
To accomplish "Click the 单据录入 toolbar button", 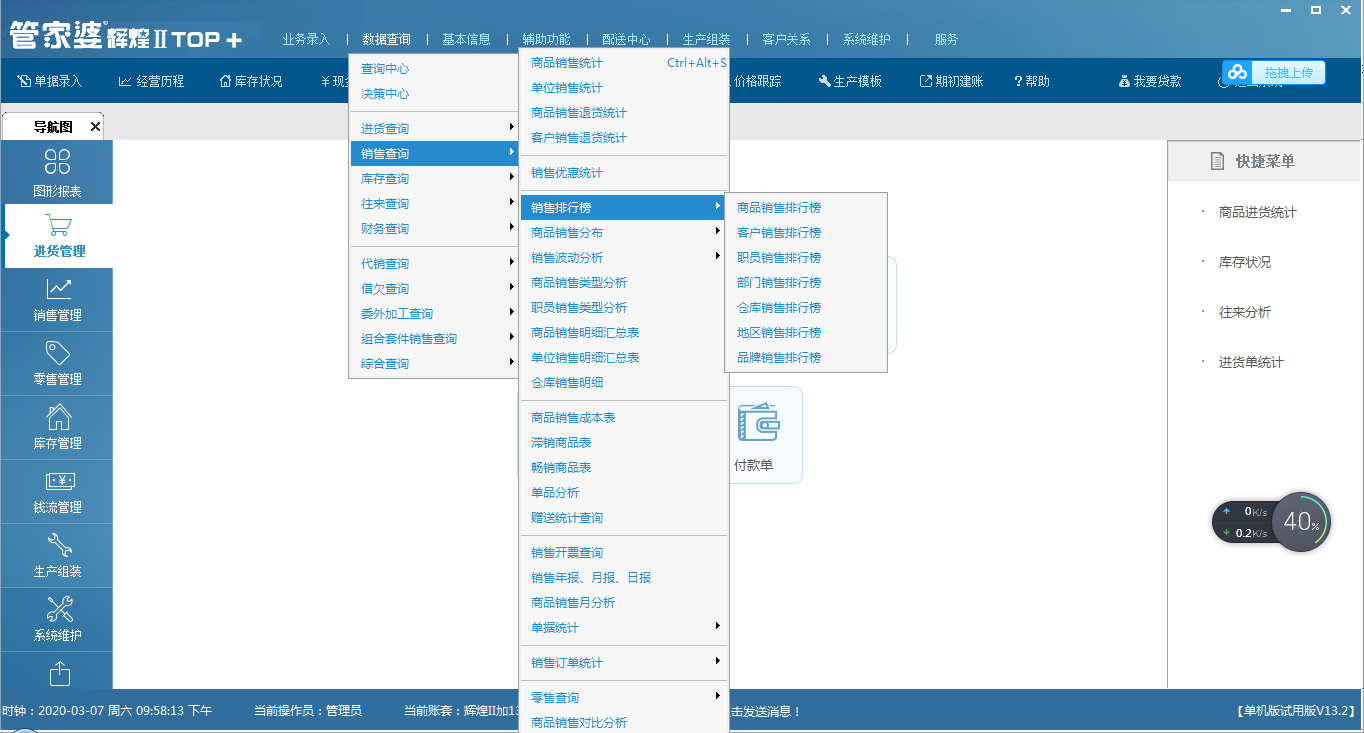I will (51, 81).
